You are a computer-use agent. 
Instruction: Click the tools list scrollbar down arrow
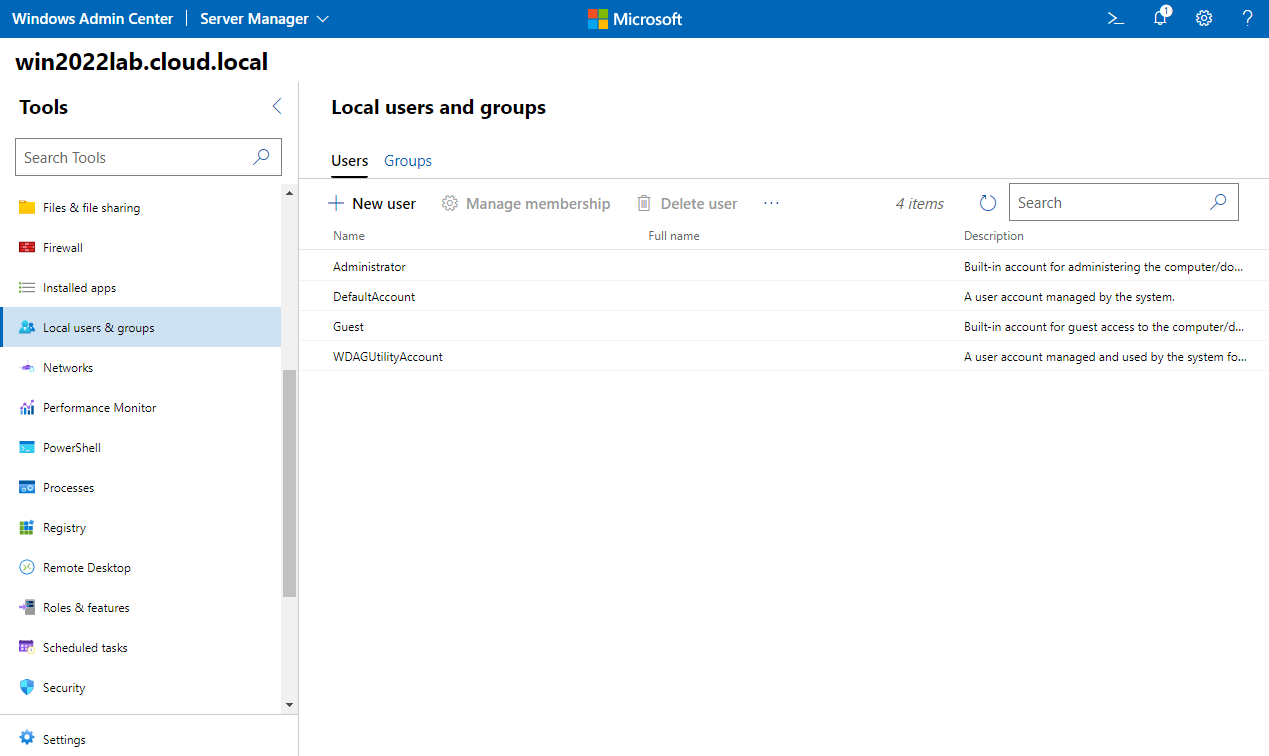(x=290, y=705)
